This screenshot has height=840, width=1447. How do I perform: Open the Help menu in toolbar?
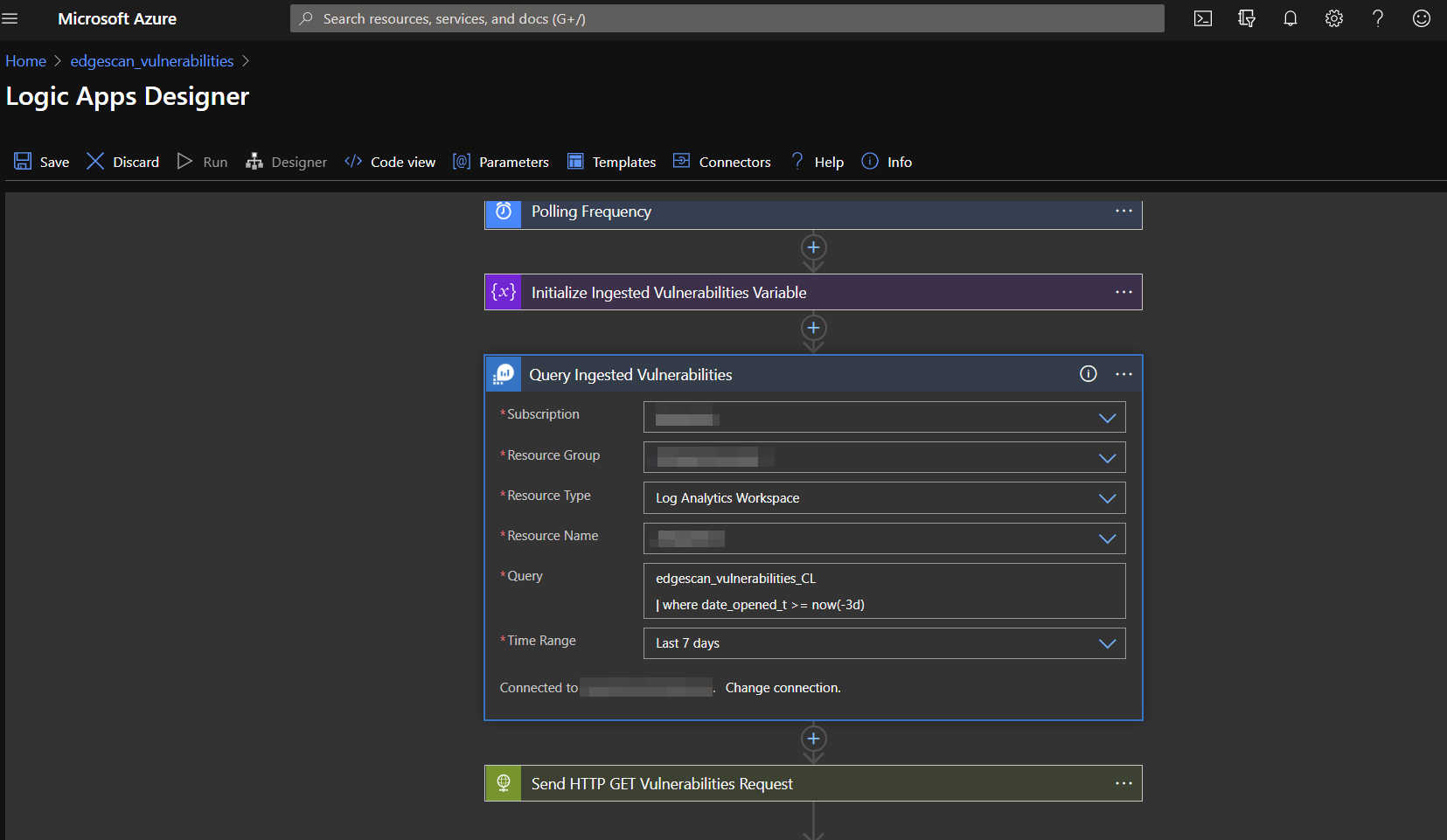(x=829, y=162)
